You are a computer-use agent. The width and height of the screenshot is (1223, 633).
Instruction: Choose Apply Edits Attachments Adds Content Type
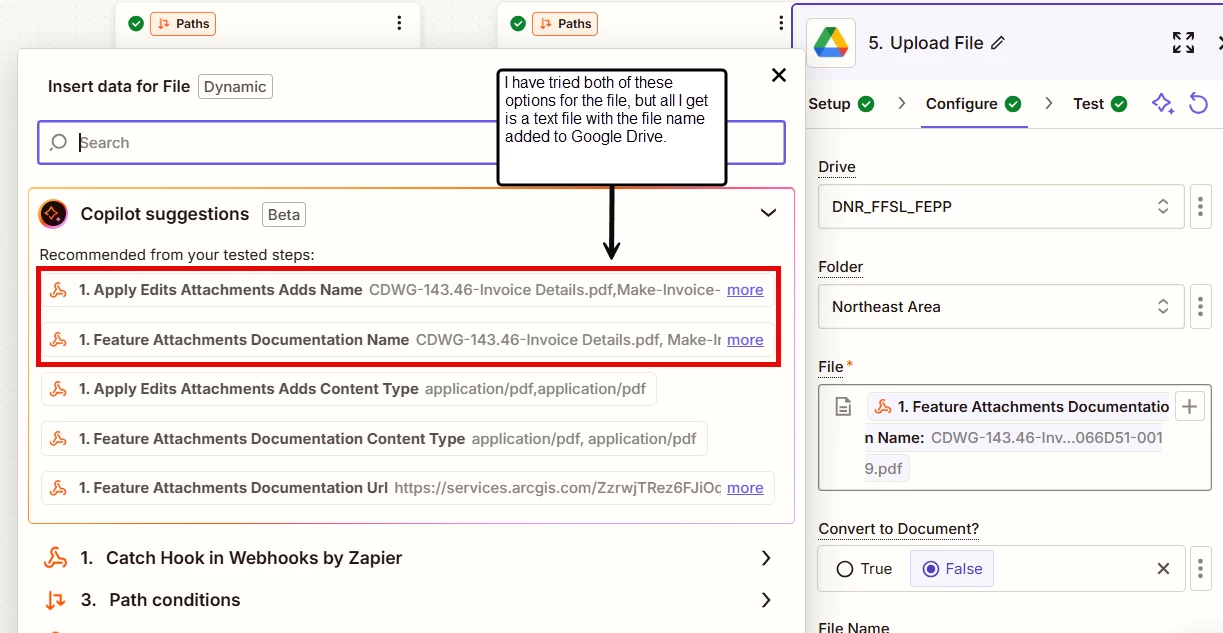tap(349, 389)
